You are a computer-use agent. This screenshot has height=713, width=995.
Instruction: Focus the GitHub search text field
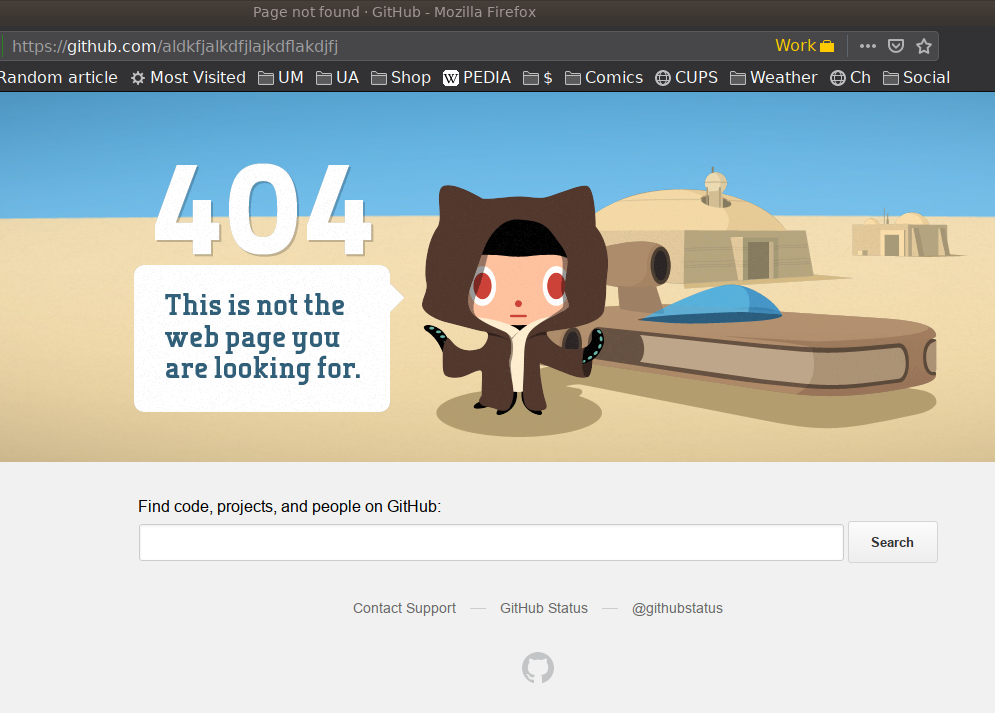pyautogui.click(x=491, y=543)
